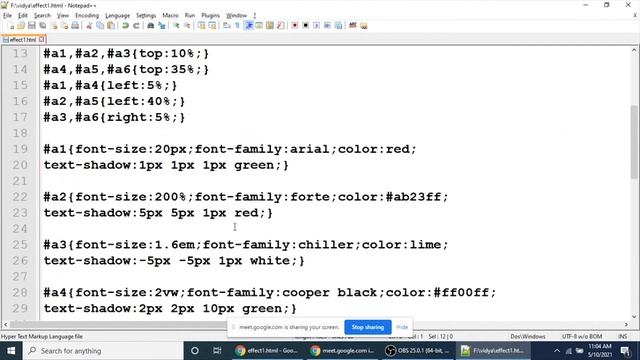Click the Close file toolbar icon

(53, 26)
